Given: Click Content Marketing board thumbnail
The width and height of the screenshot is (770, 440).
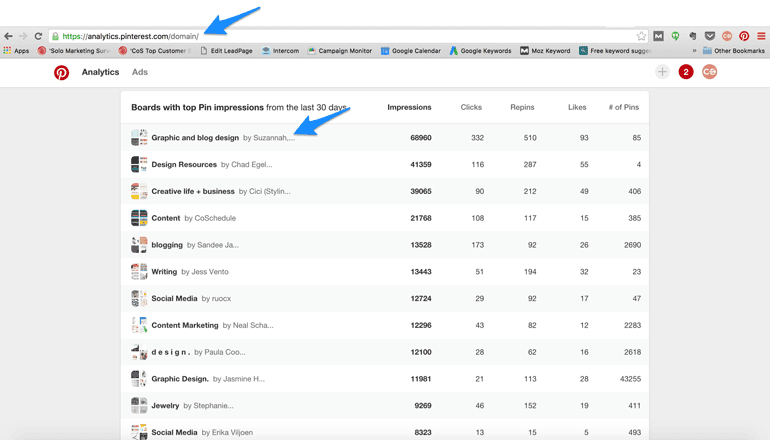Looking at the screenshot, I should click(x=139, y=325).
